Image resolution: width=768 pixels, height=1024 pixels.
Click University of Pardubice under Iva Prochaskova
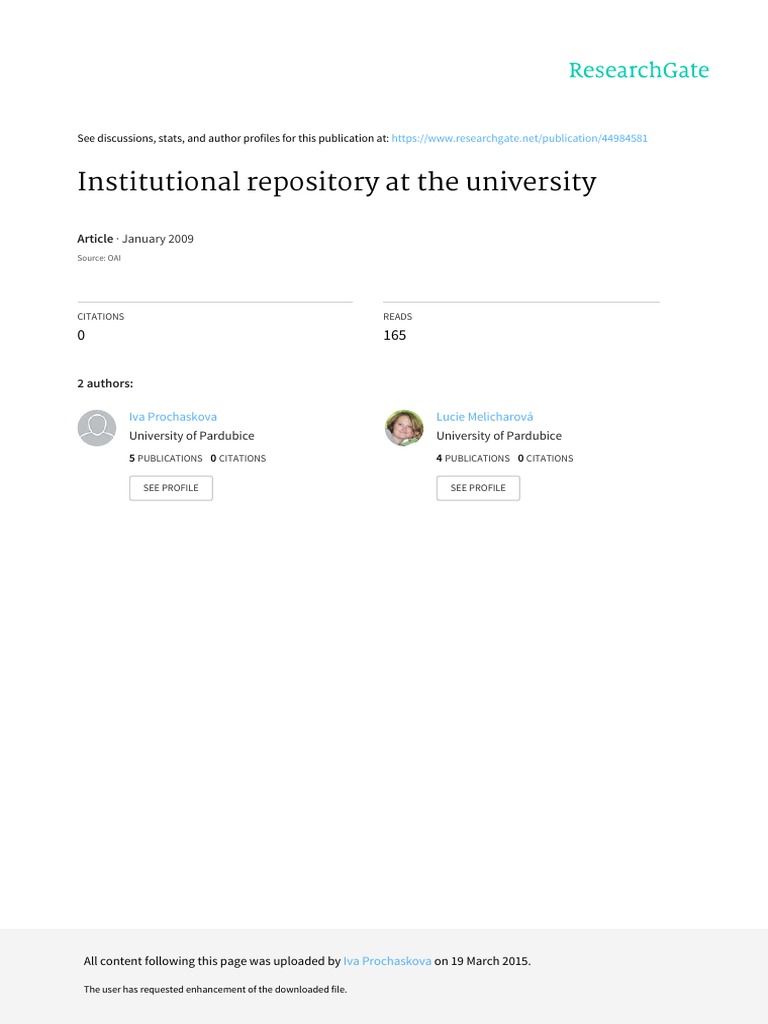point(191,436)
